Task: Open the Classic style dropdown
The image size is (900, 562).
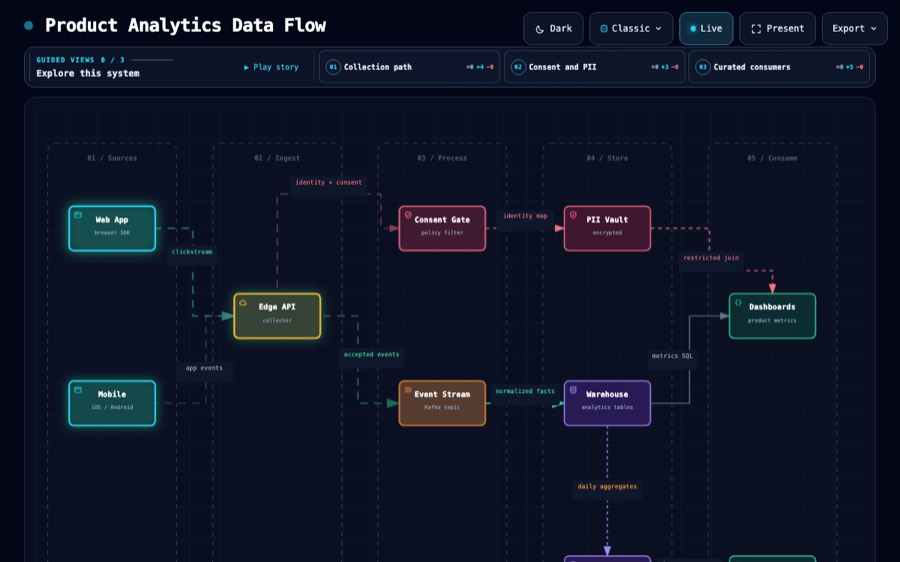Action: coord(631,29)
